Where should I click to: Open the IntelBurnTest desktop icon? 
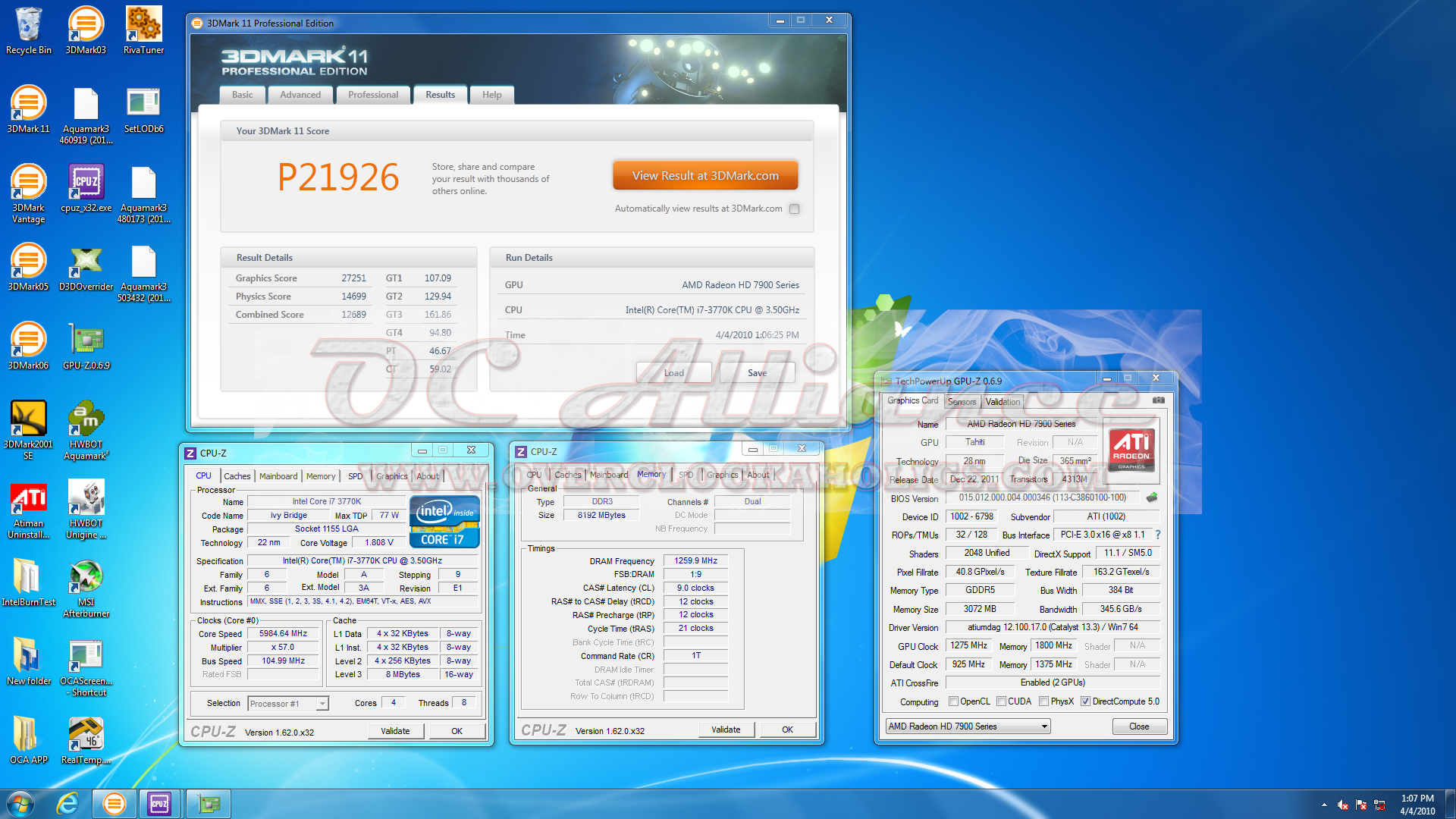pos(28,582)
